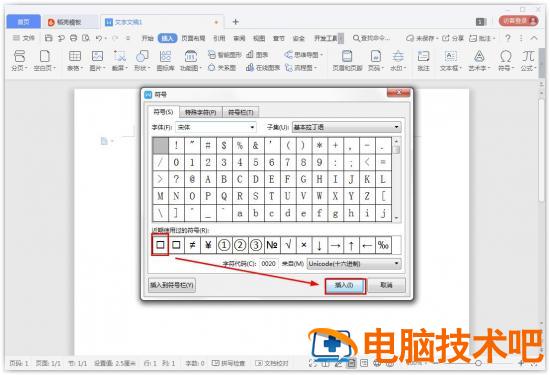The height and width of the screenshot is (375, 550).
Task: Pick the ≠ recently used symbol
Action: [x=192, y=245]
